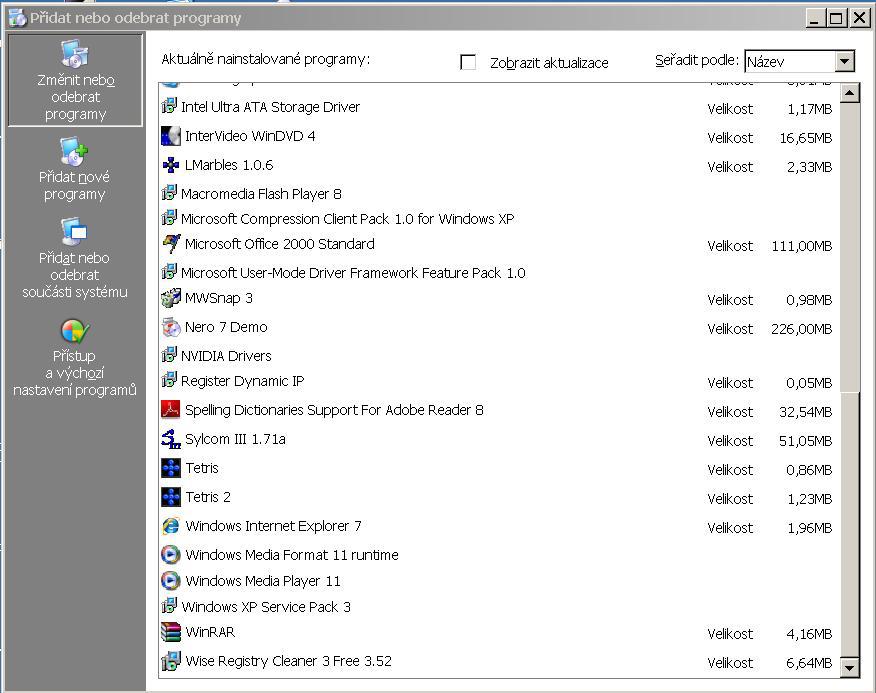876x693 pixels.
Task: Click the WinRAR books icon
Action: (170, 632)
